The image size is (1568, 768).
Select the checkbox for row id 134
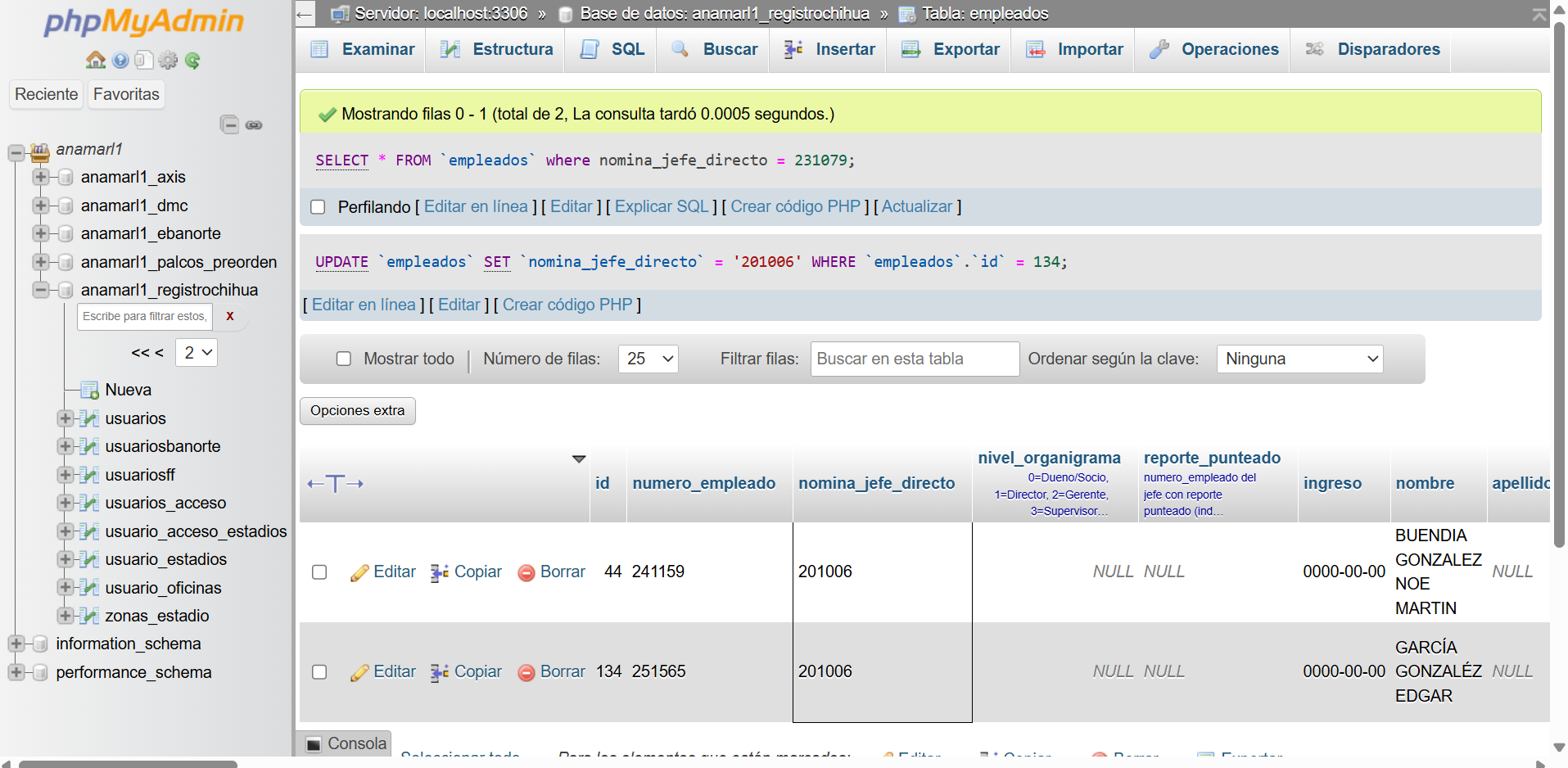(319, 672)
